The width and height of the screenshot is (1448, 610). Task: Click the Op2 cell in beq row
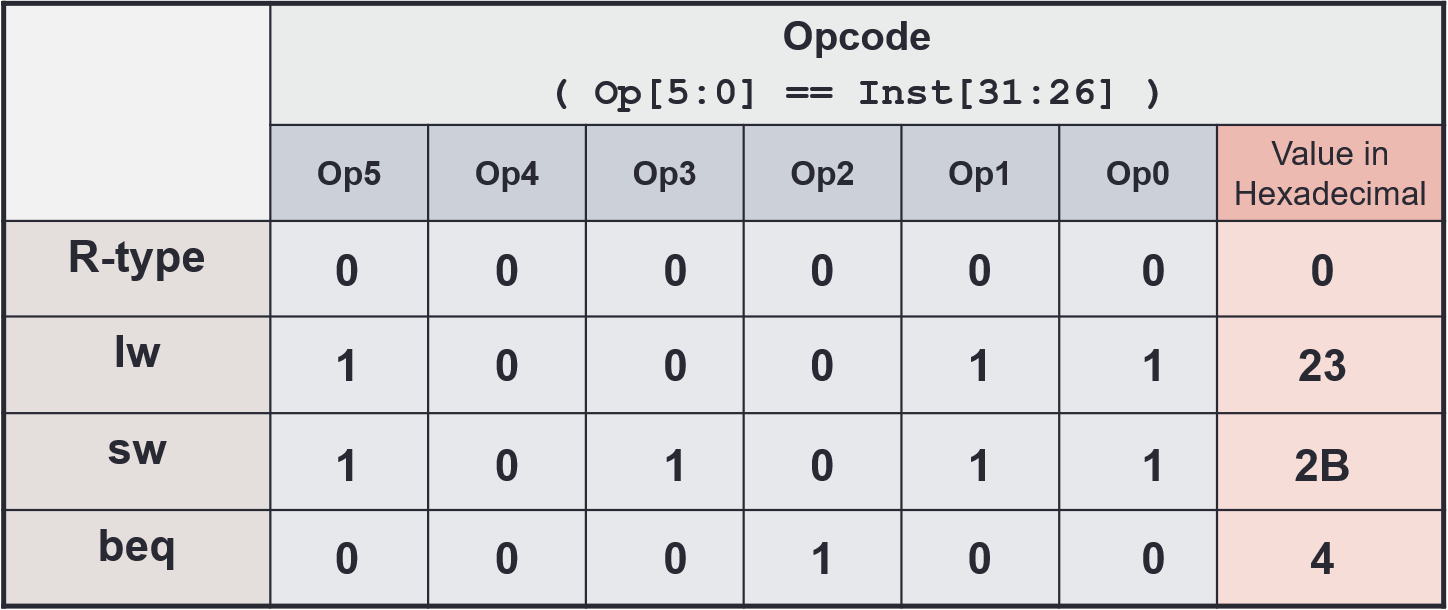pos(822,559)
